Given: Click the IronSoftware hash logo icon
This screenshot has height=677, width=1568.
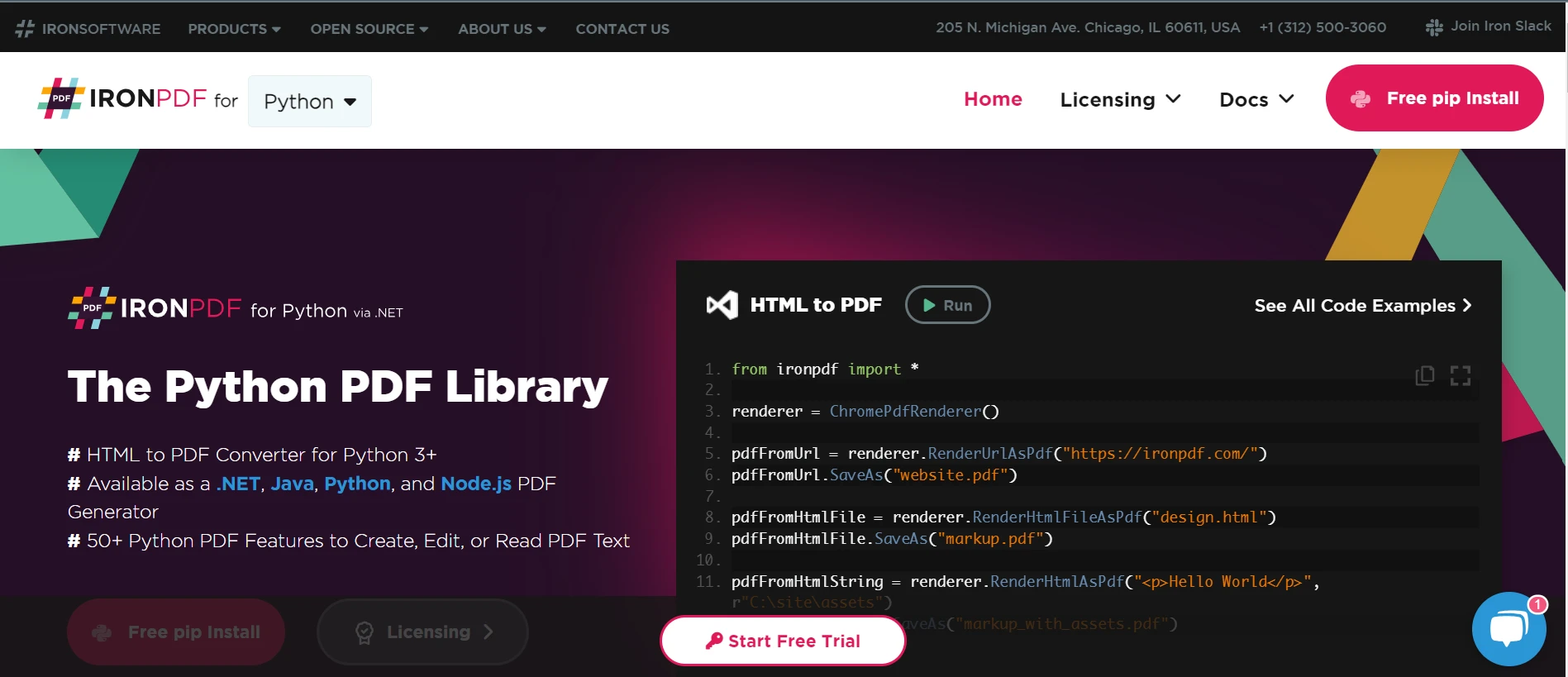Looking at the screenshot, I should tap(25, 29).
